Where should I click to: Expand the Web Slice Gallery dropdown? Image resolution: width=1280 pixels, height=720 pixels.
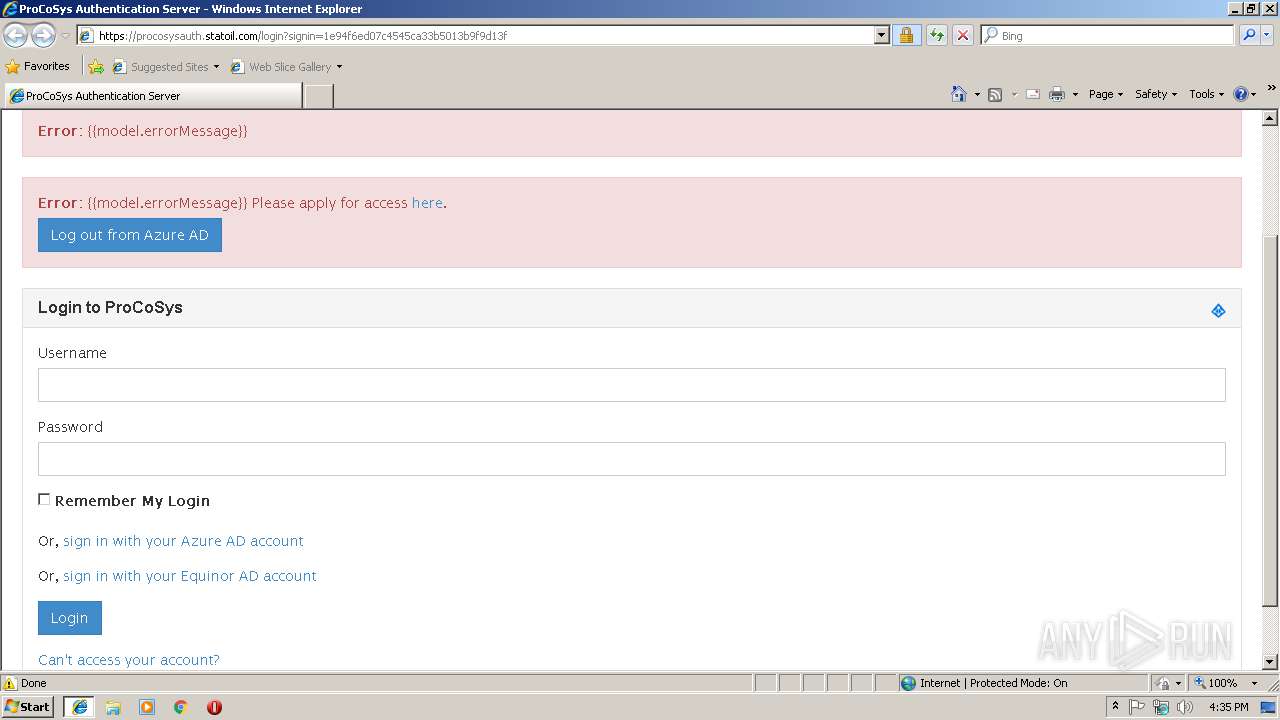pyautogui.click(x=339, y=67)
